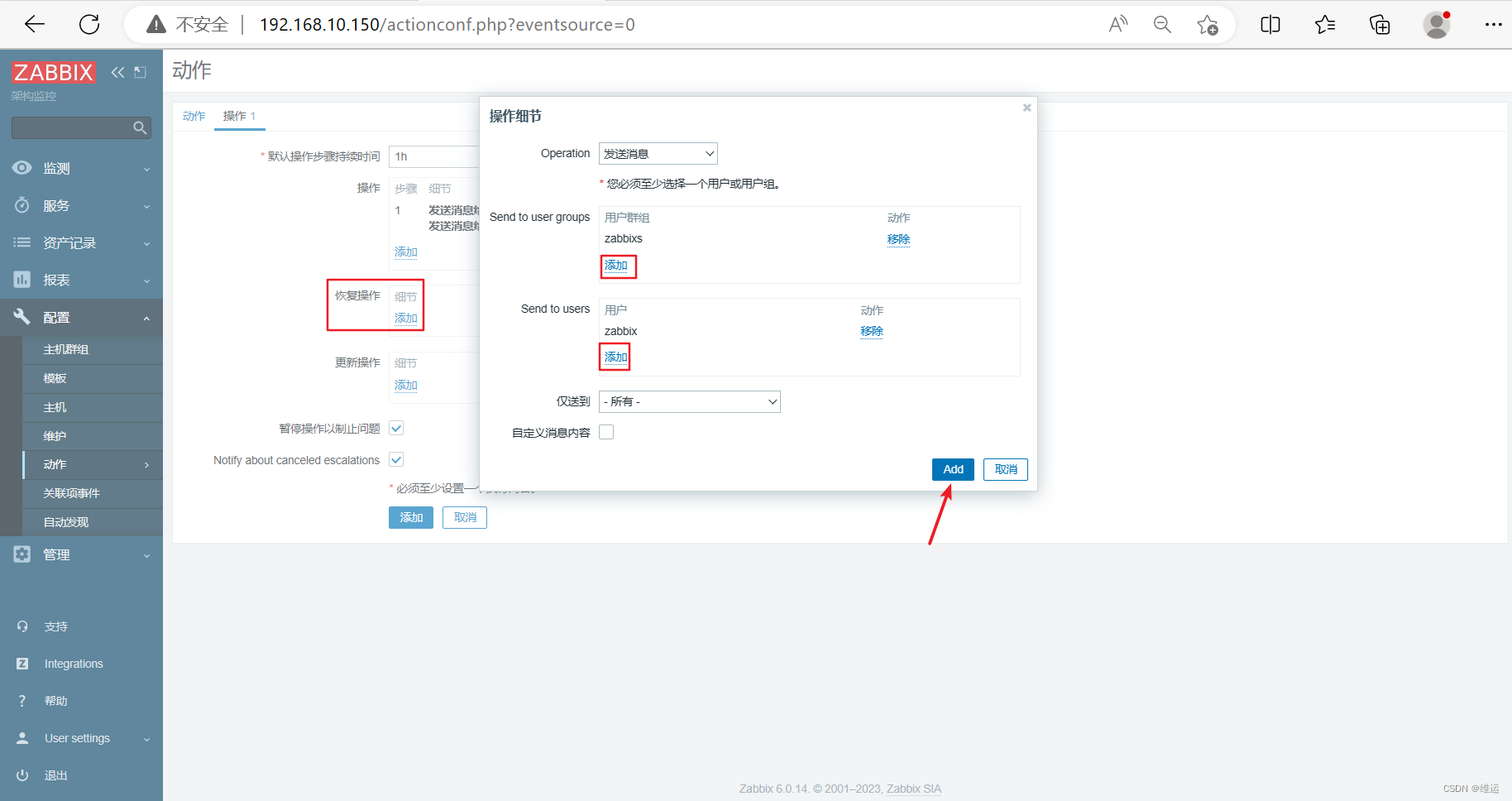1512x801 pixels.
Task: Open the collections icon in browser toolbar
Action: [x=1380, y=24]
